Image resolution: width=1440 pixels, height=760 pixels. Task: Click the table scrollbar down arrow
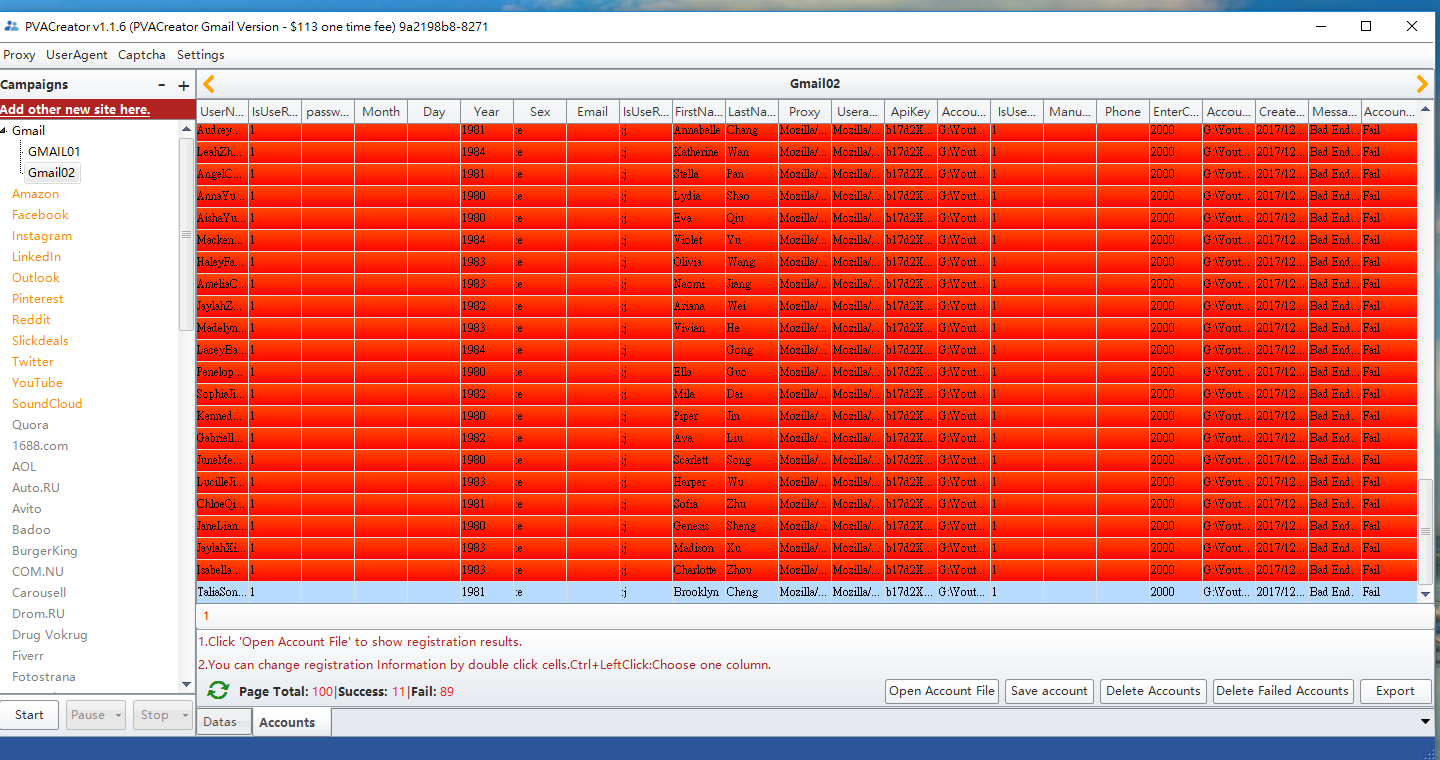tap(1425, 593)
